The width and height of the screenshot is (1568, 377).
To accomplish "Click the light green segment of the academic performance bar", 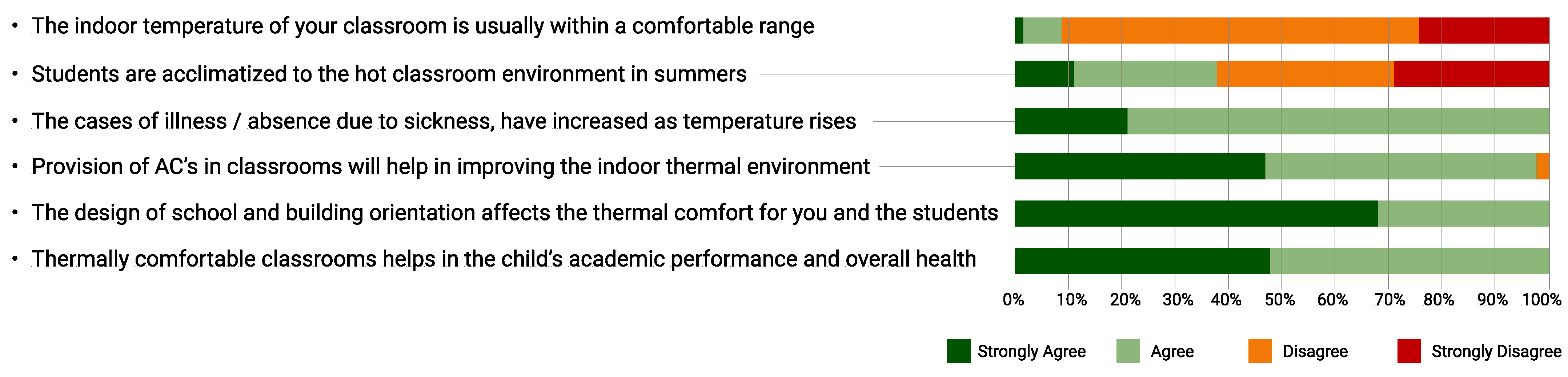I will click(1409, 260).
